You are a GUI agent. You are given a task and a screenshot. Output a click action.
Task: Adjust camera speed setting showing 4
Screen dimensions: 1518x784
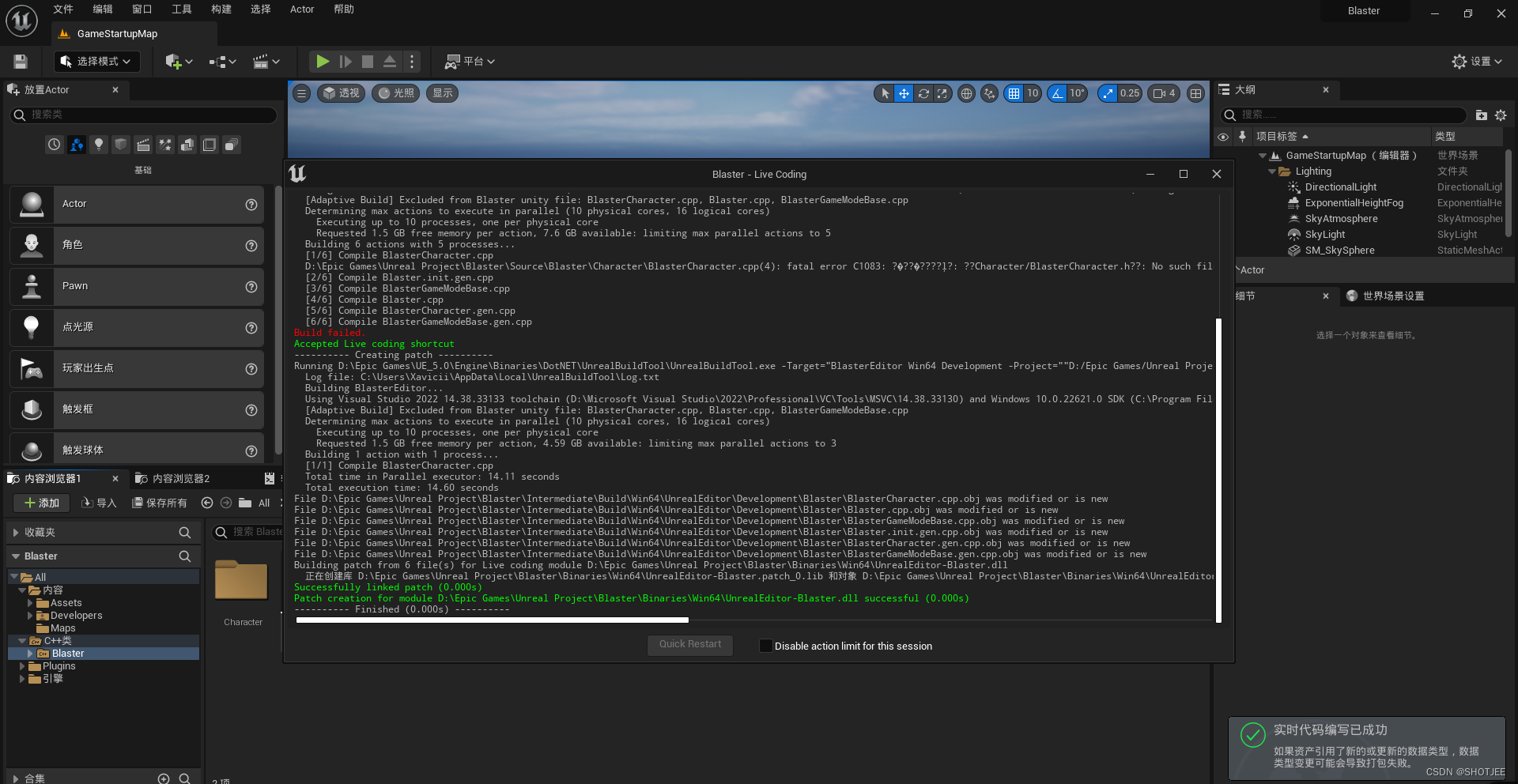point(1164,93)
